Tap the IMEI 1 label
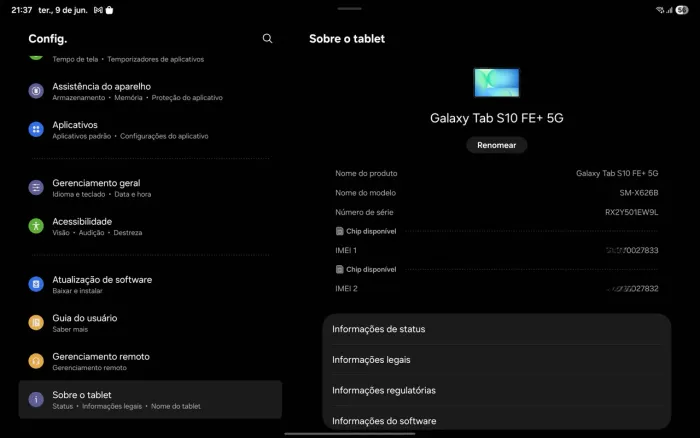 (x=346, y=250)
